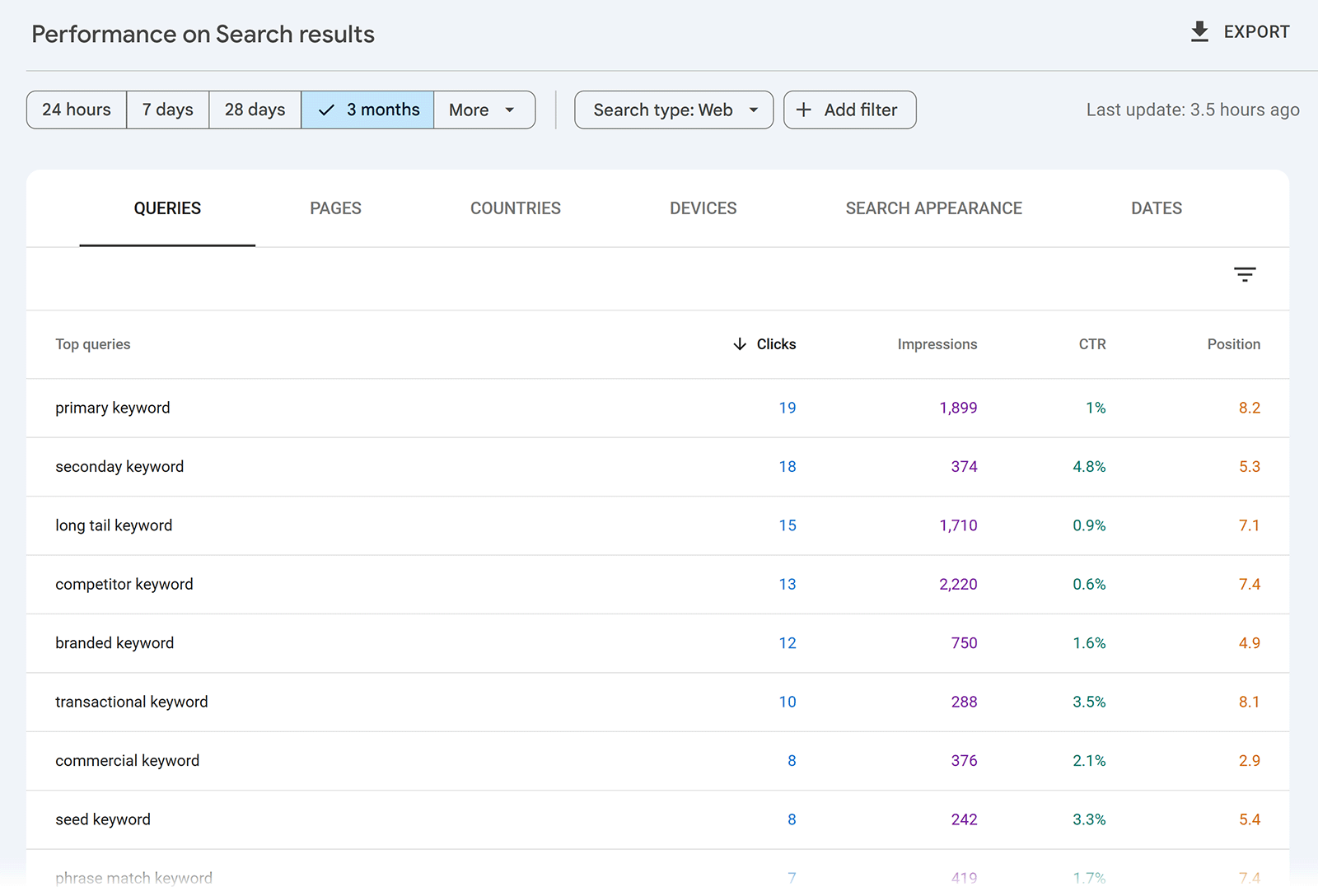Screen dimensions: 1318x896
Task: Select the Clicks column header
Action: point(775,344)
